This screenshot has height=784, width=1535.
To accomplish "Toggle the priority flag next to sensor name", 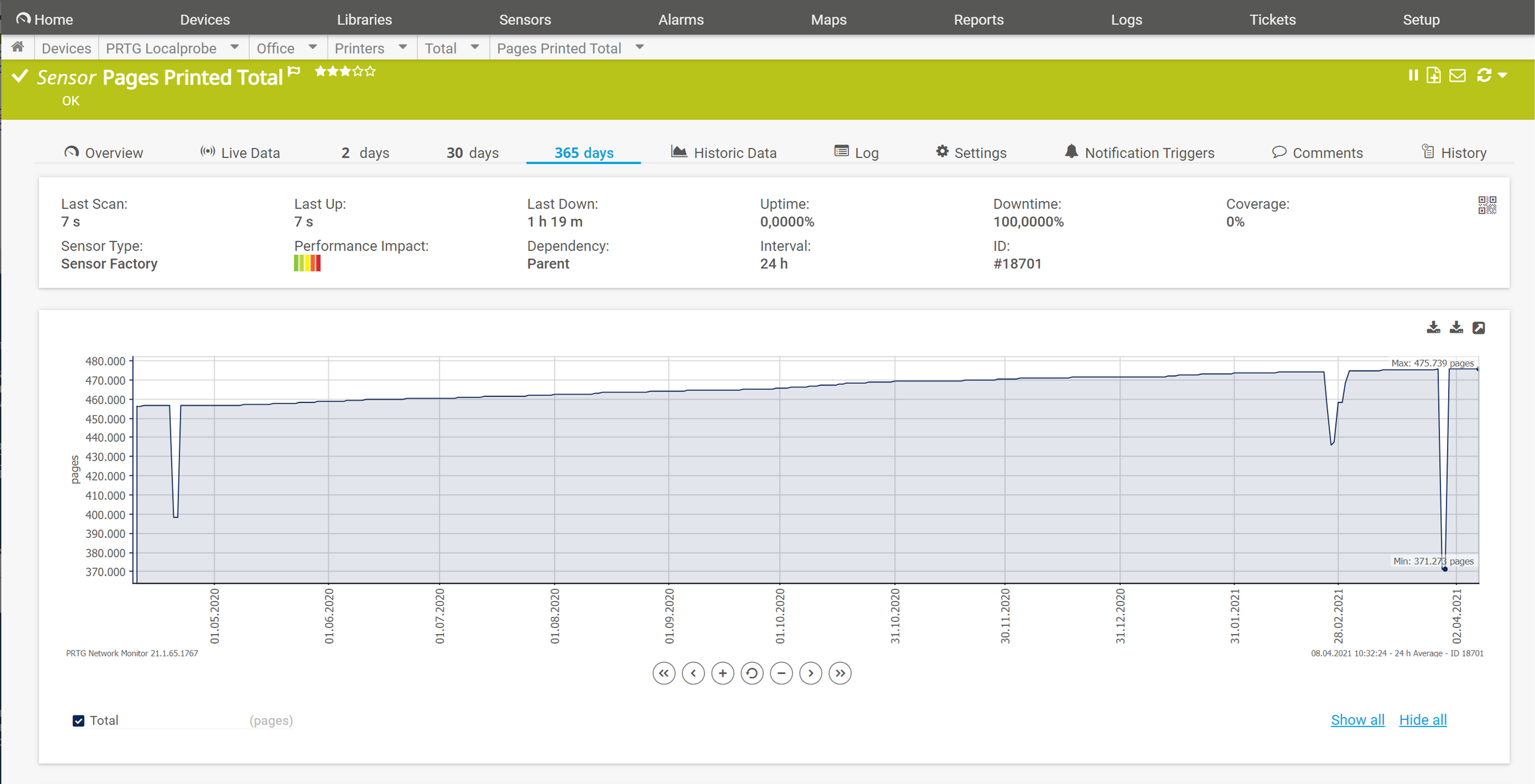I will [294, 72].
